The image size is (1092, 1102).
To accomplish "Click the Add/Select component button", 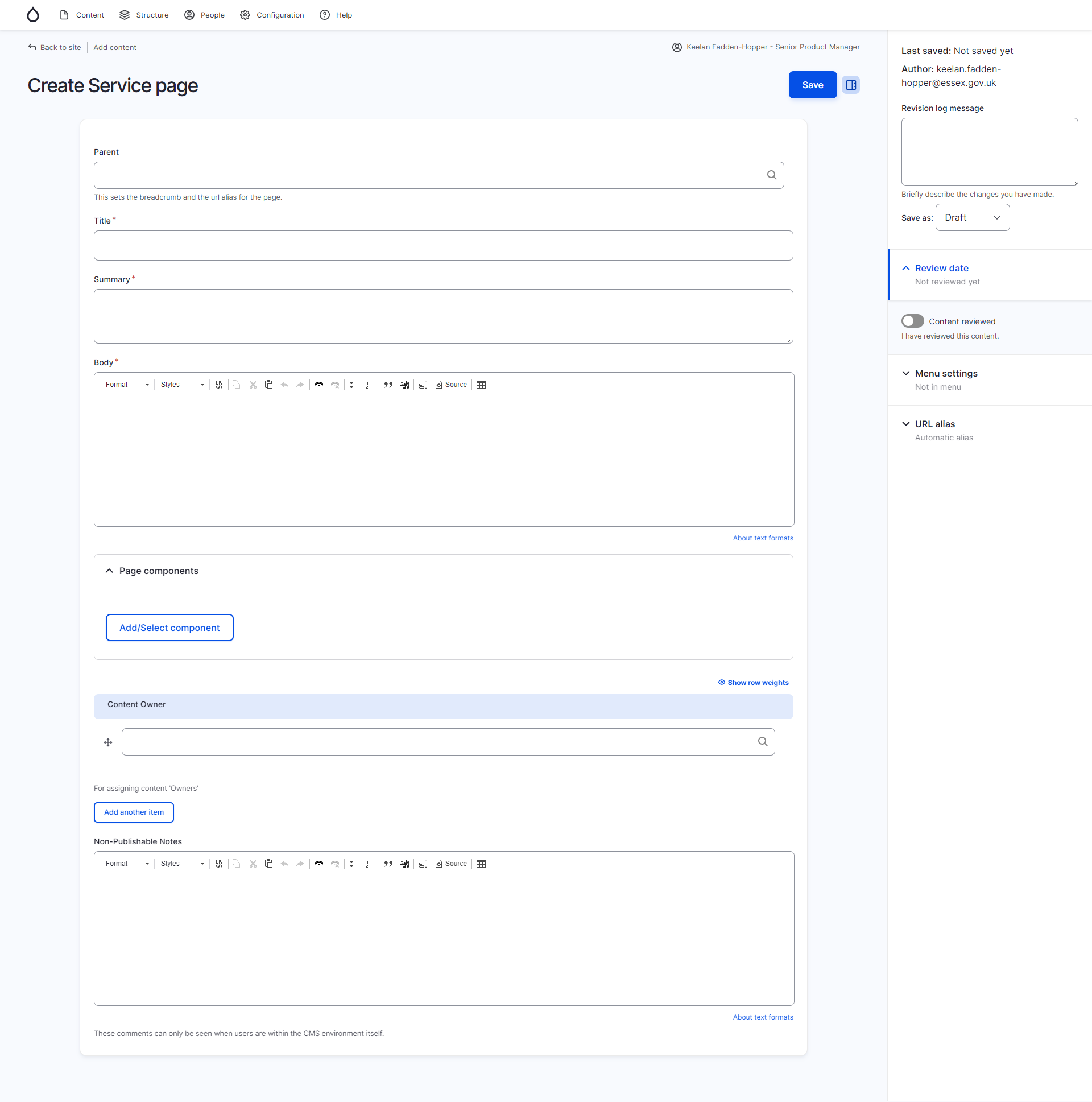I will pos(169,628).
